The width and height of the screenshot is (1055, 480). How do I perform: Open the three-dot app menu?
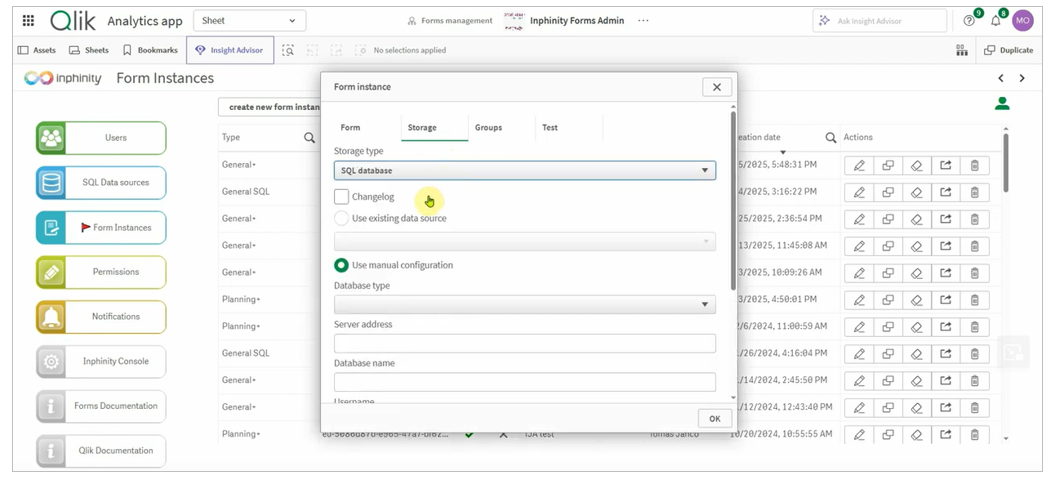point(643,21)
